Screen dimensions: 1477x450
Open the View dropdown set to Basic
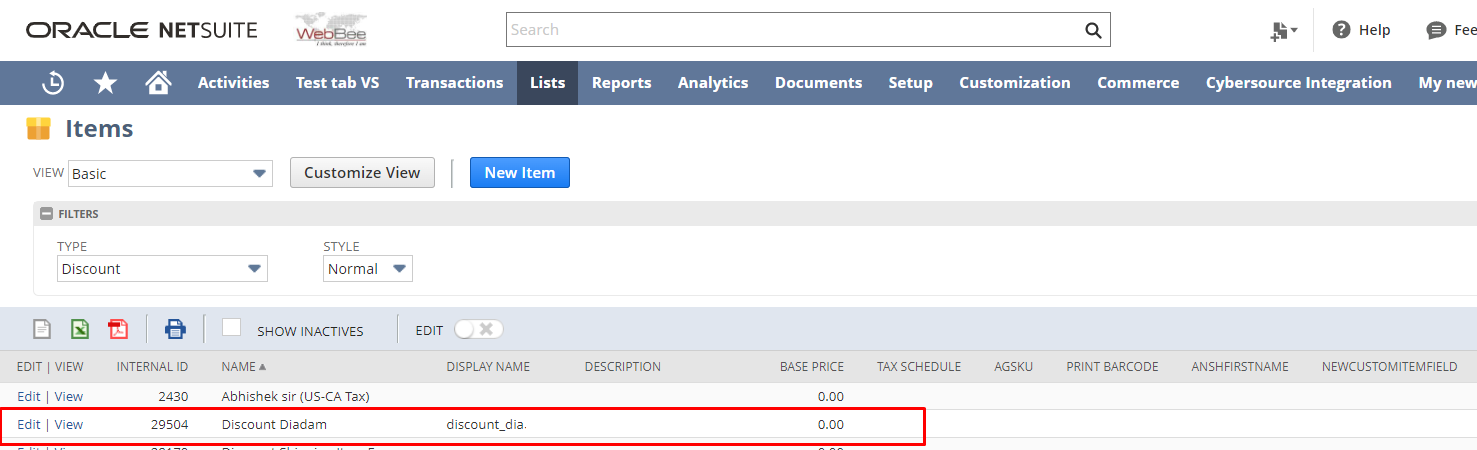[x=170, y=174]
